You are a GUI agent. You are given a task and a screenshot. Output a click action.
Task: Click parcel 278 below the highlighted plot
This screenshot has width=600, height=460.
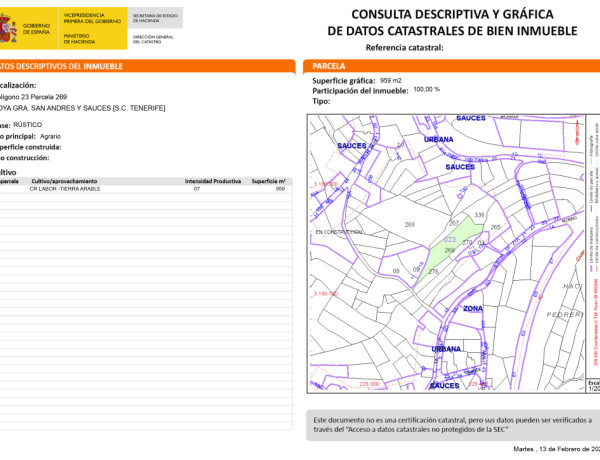[x=433, y=271]
